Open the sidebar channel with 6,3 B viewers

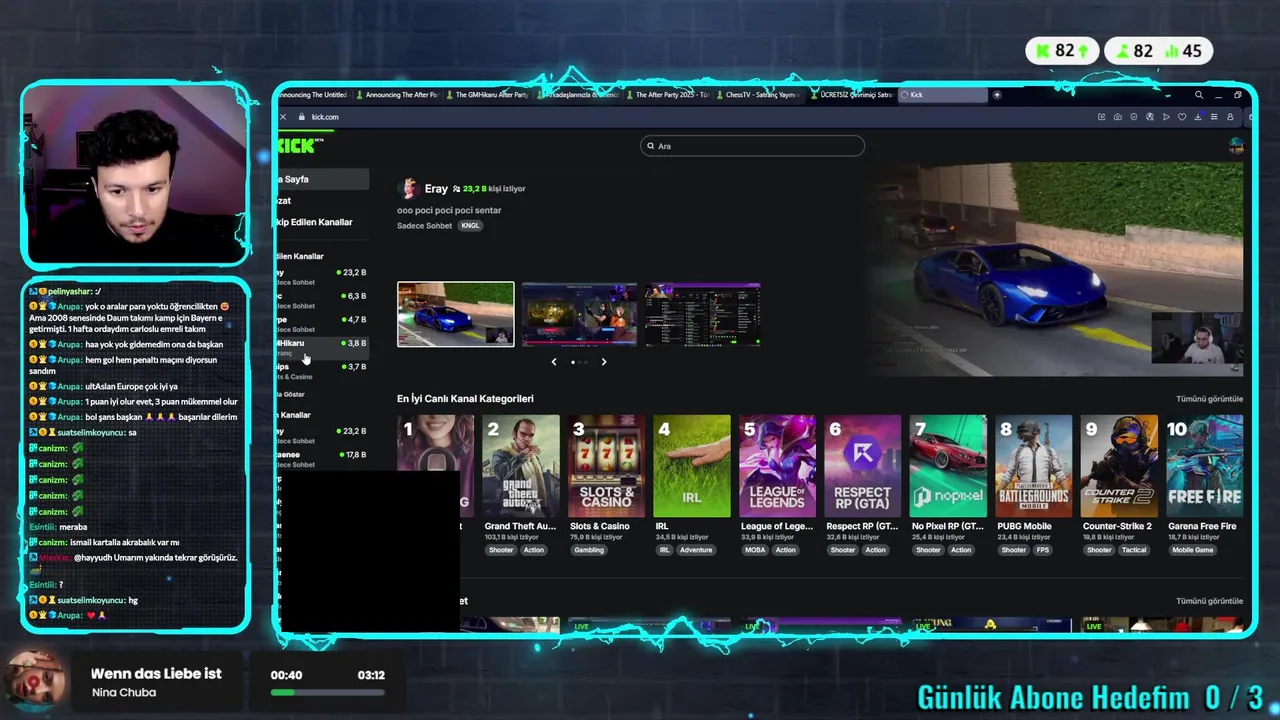pos(323,300)
